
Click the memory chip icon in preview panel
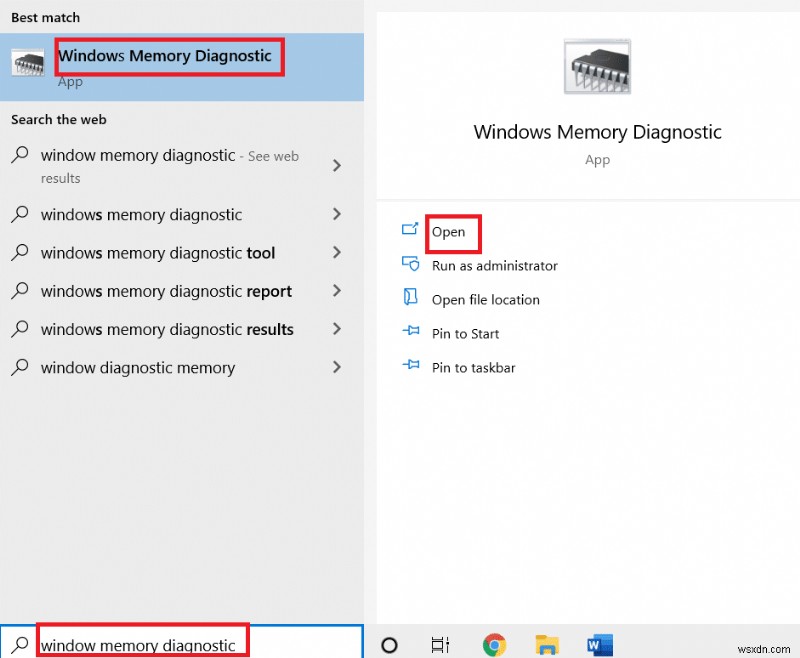click(x=597, y=65)
